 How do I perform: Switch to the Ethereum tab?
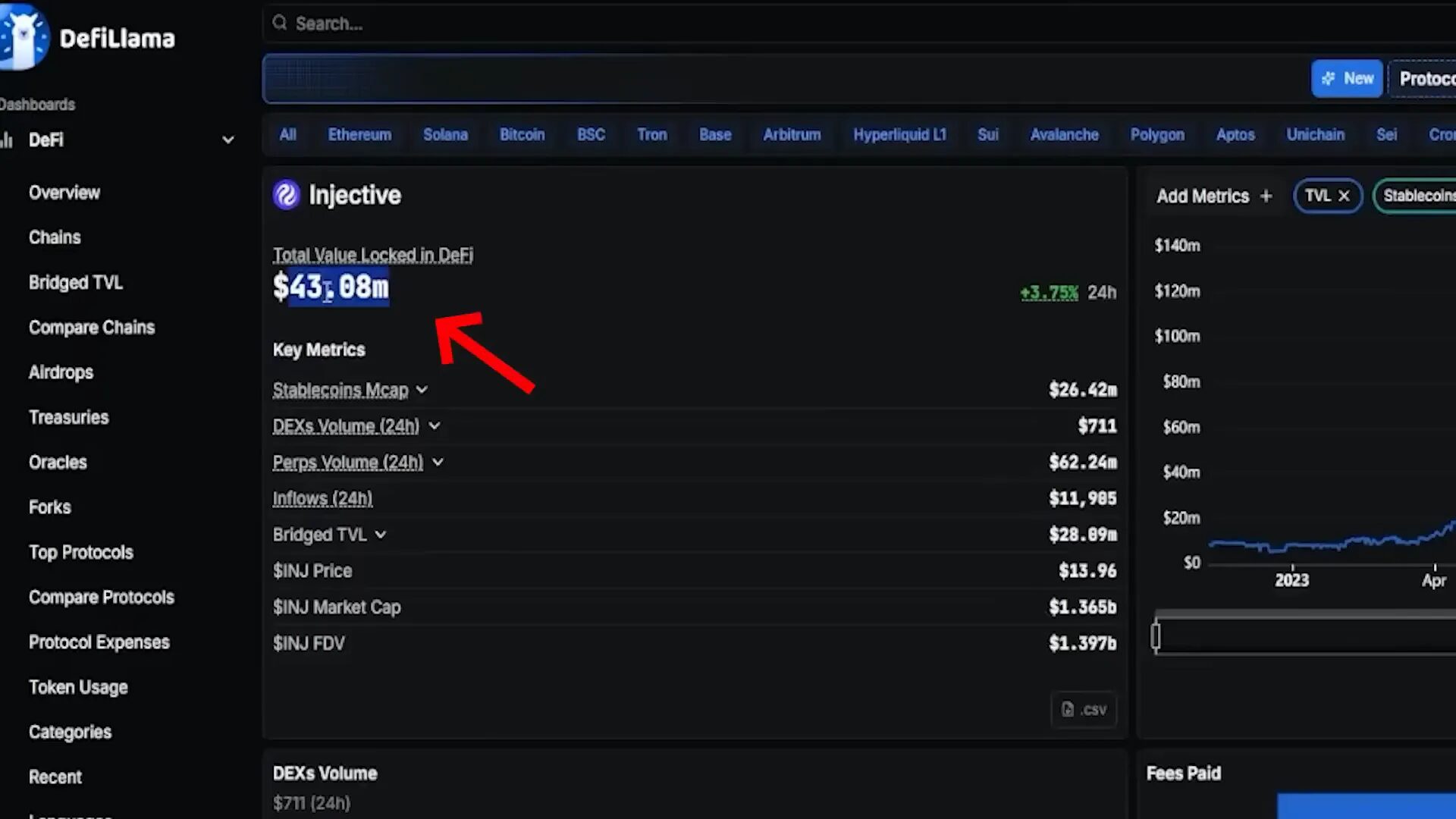pos(359,134)
